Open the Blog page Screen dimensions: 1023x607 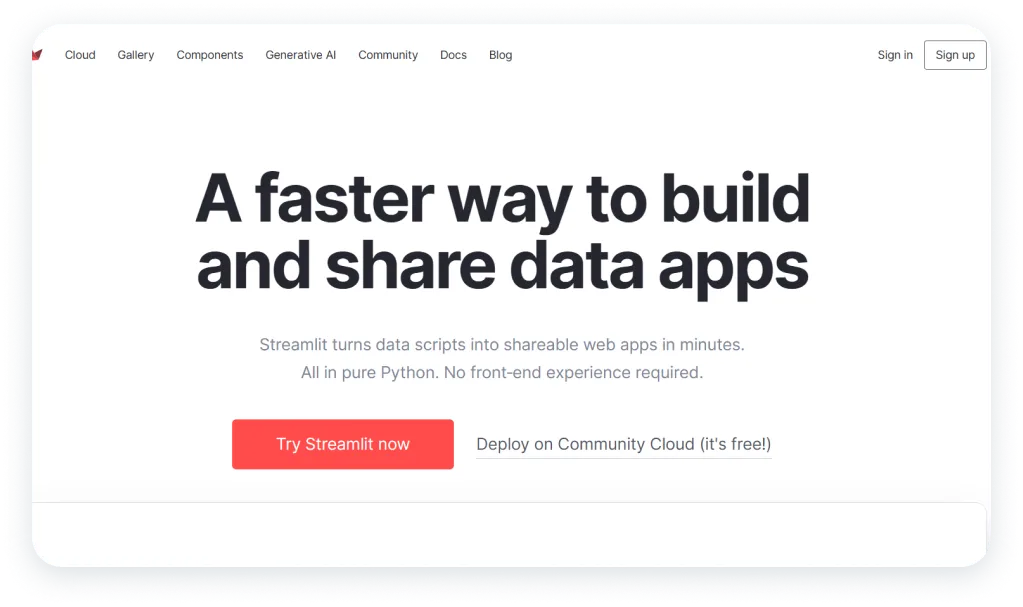tap(500, 55)
